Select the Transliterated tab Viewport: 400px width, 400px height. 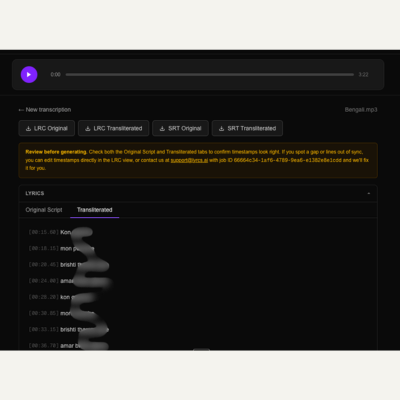95,210
